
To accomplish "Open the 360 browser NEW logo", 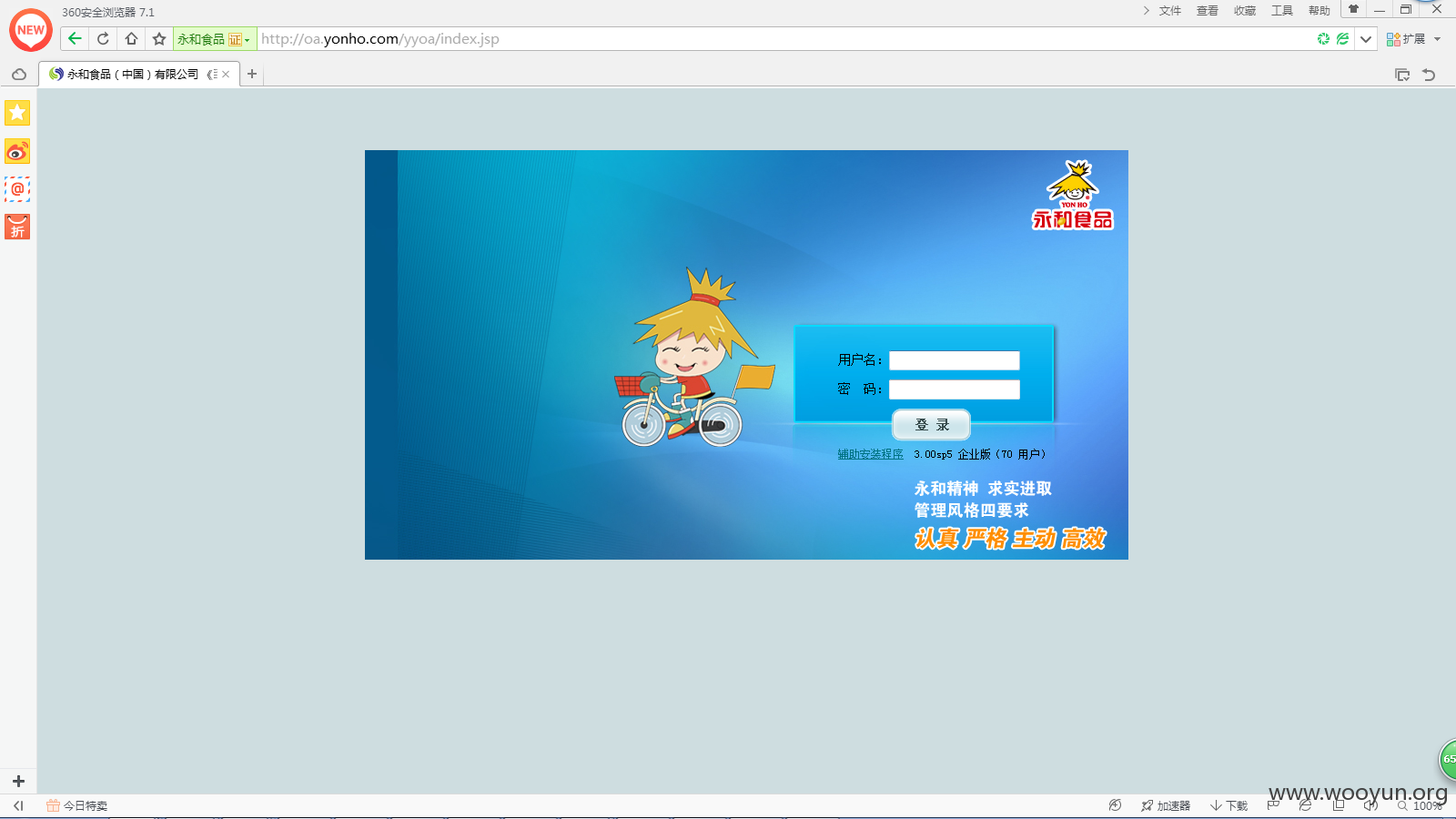I will 30,30.
